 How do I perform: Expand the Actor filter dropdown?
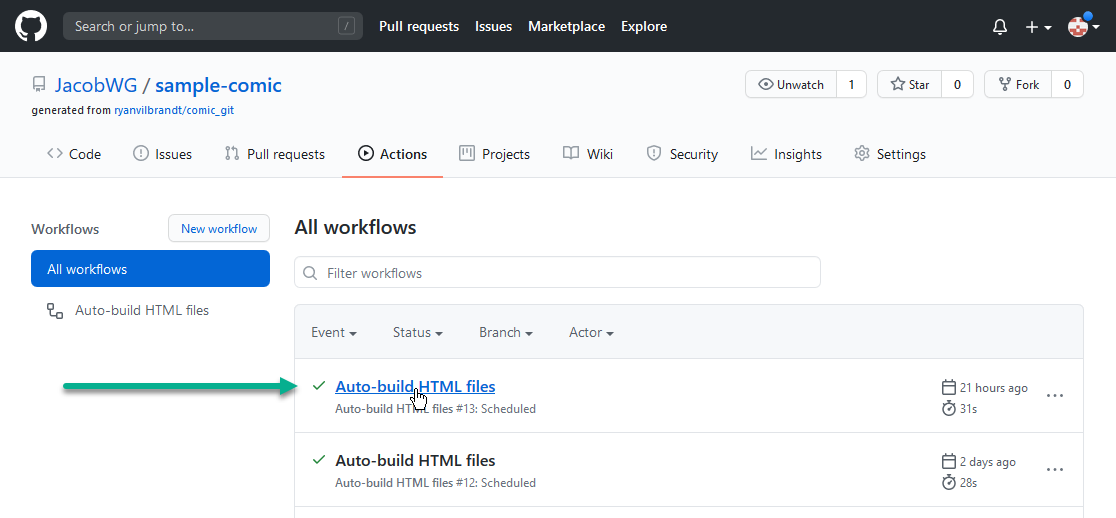[591, 332]
